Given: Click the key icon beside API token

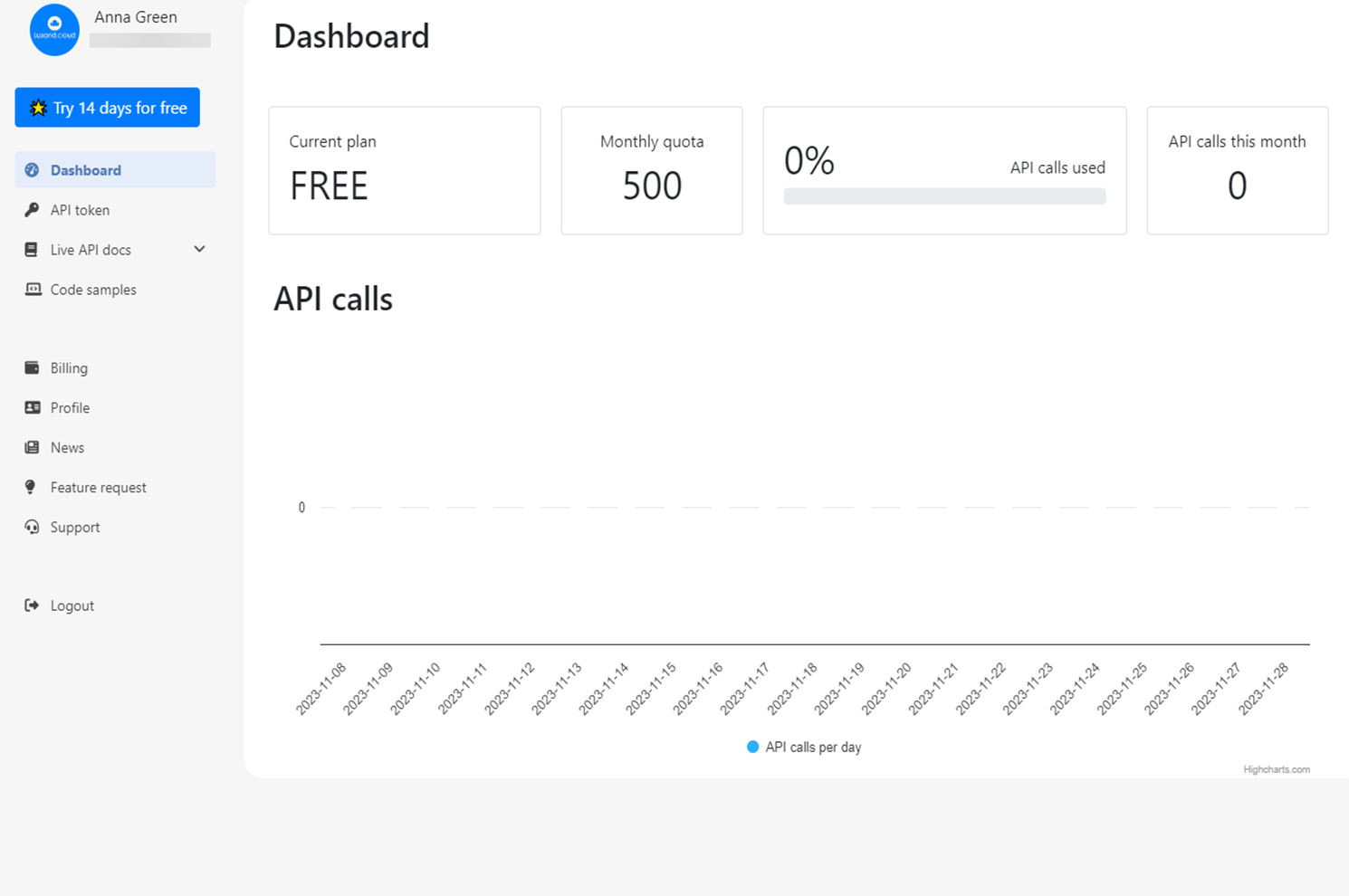Looking at the screenshot, I should click(x=33, y=209).
